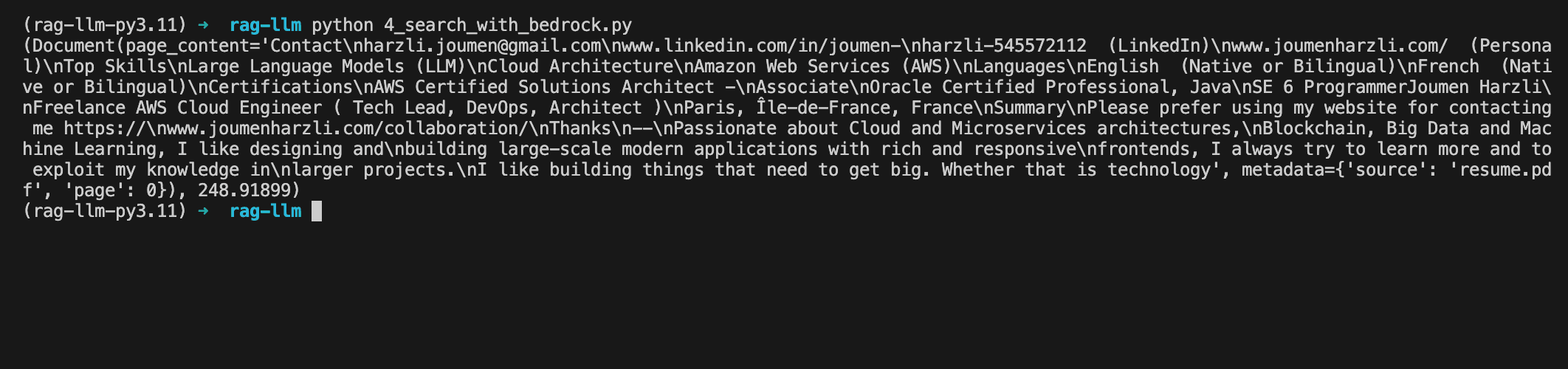The width and height of the screenshot is (1568, 369).
Task: Click the cyan arrow in the last prompt
Action: pyautogui.click(x=203, y=211)
